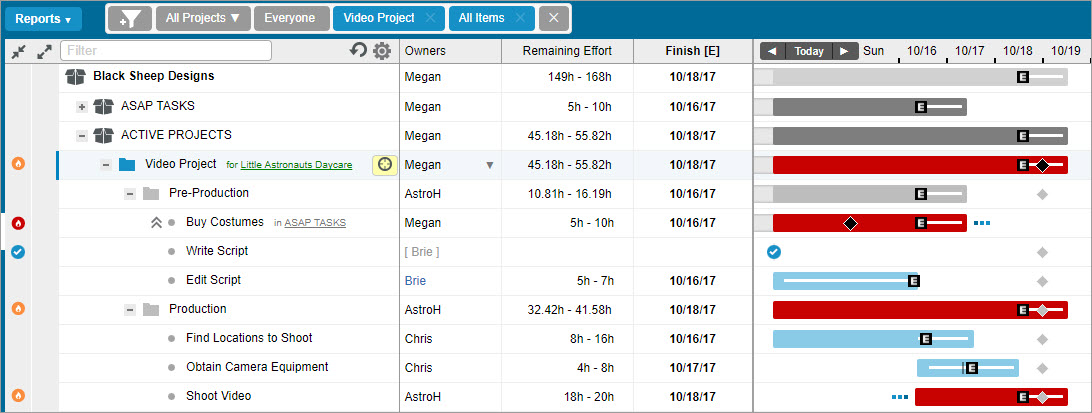
Task: Collapse the Pre-Production folder
Action: pos(130,193)
